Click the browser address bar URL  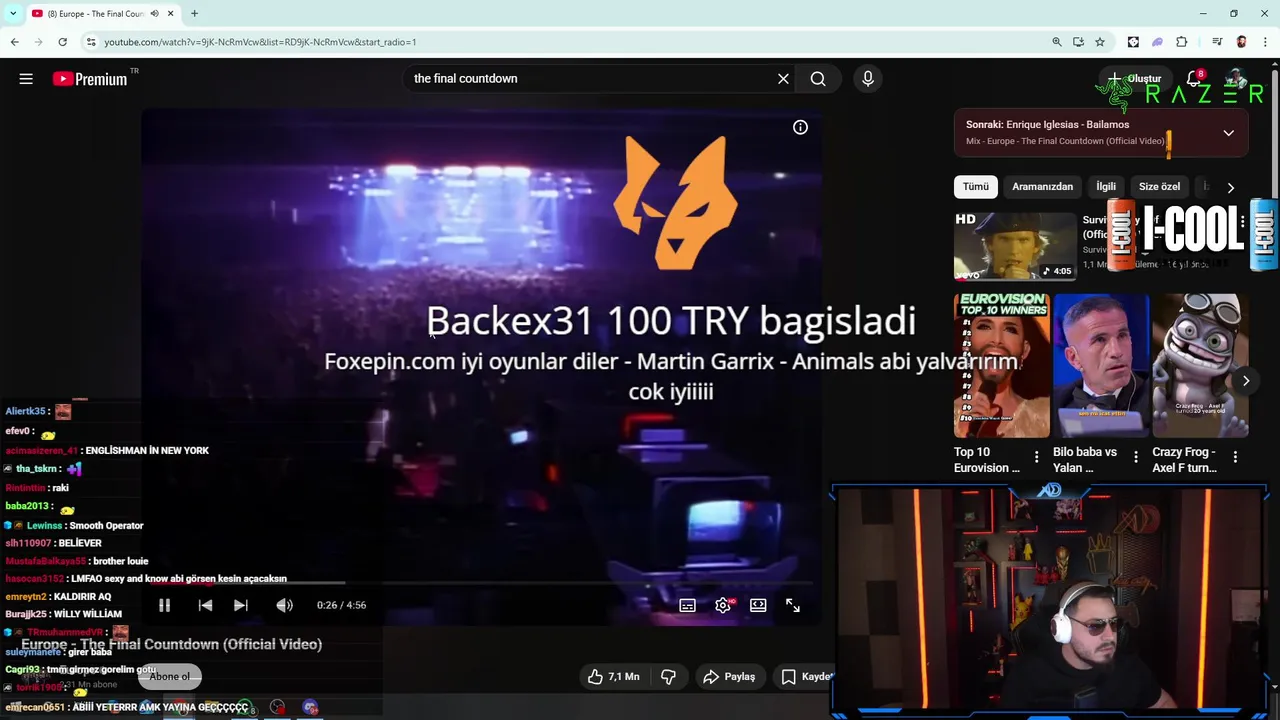click(260, 42)
